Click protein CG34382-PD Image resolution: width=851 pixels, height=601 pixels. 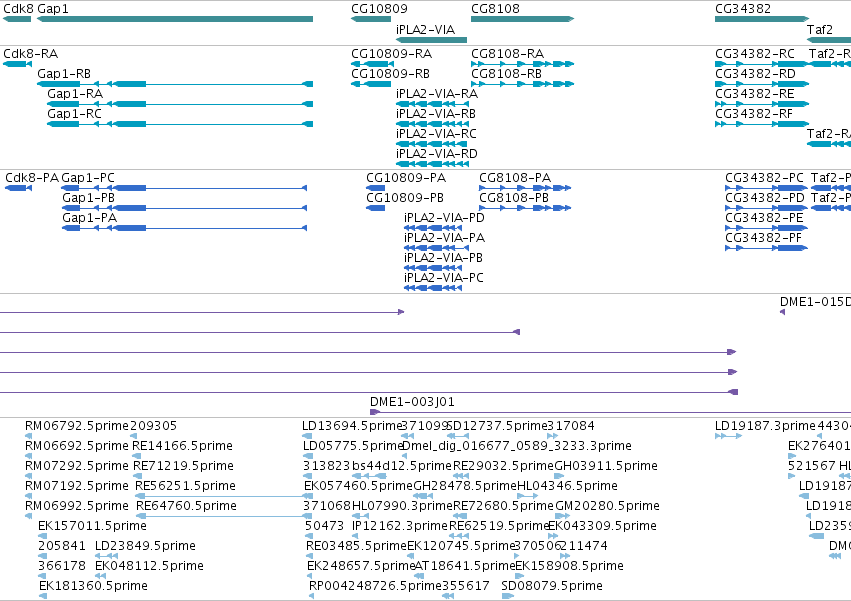765,198
